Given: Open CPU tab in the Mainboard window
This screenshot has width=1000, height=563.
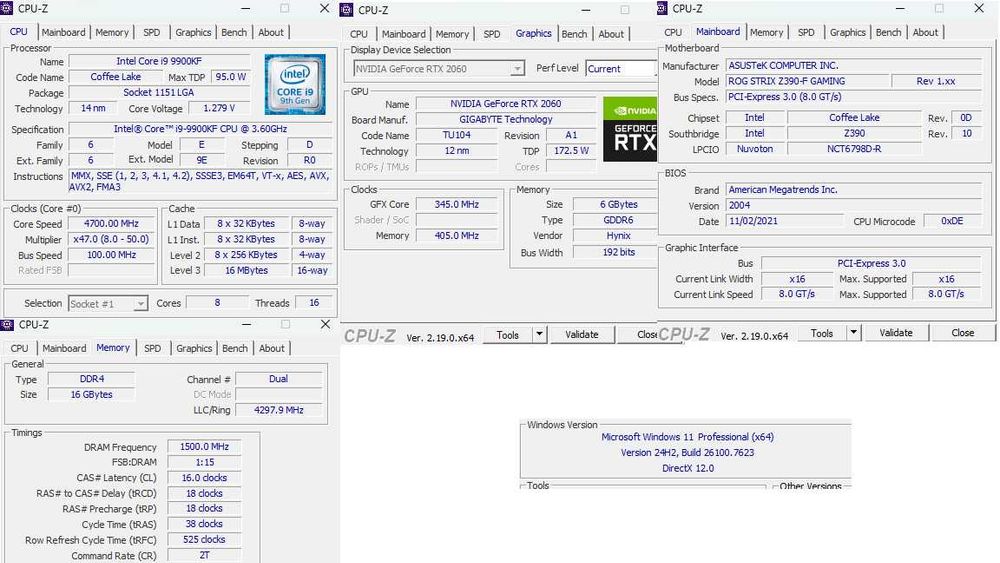Looking at the screenshot, I should click(x=673, y=32).
